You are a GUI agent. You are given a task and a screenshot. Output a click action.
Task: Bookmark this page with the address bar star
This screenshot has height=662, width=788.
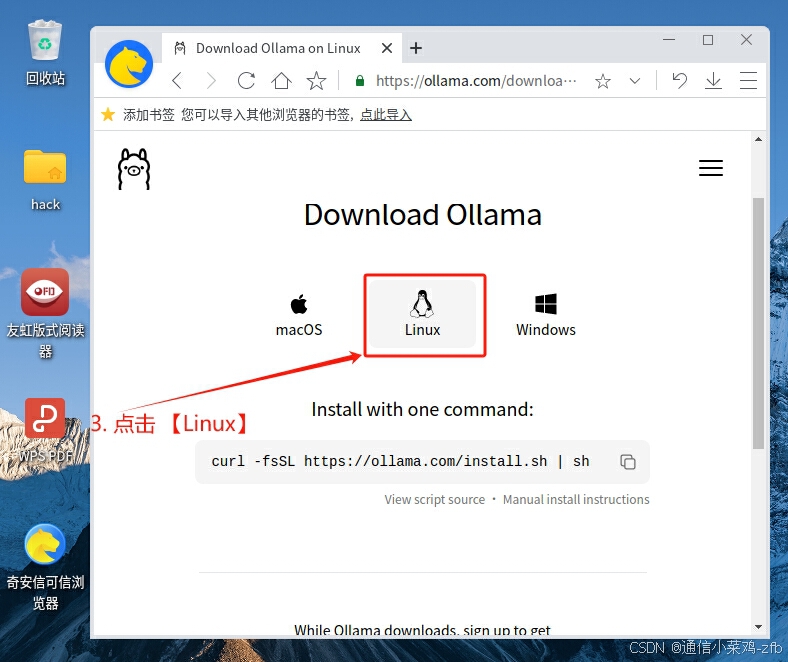[603, 80]
